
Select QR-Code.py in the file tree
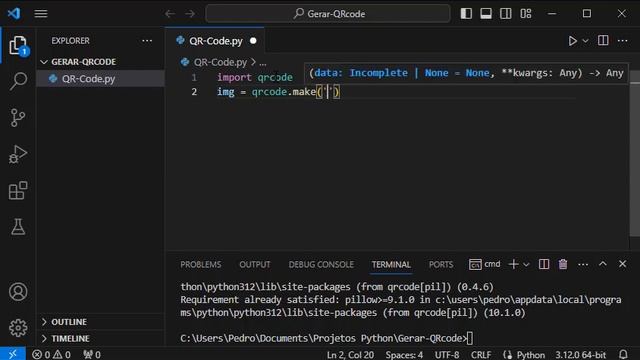pyautogui.click(x=100, y=78)
